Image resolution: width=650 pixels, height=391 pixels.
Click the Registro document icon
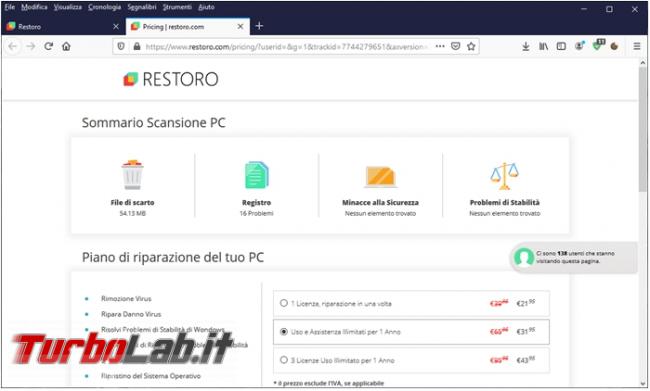256,175
